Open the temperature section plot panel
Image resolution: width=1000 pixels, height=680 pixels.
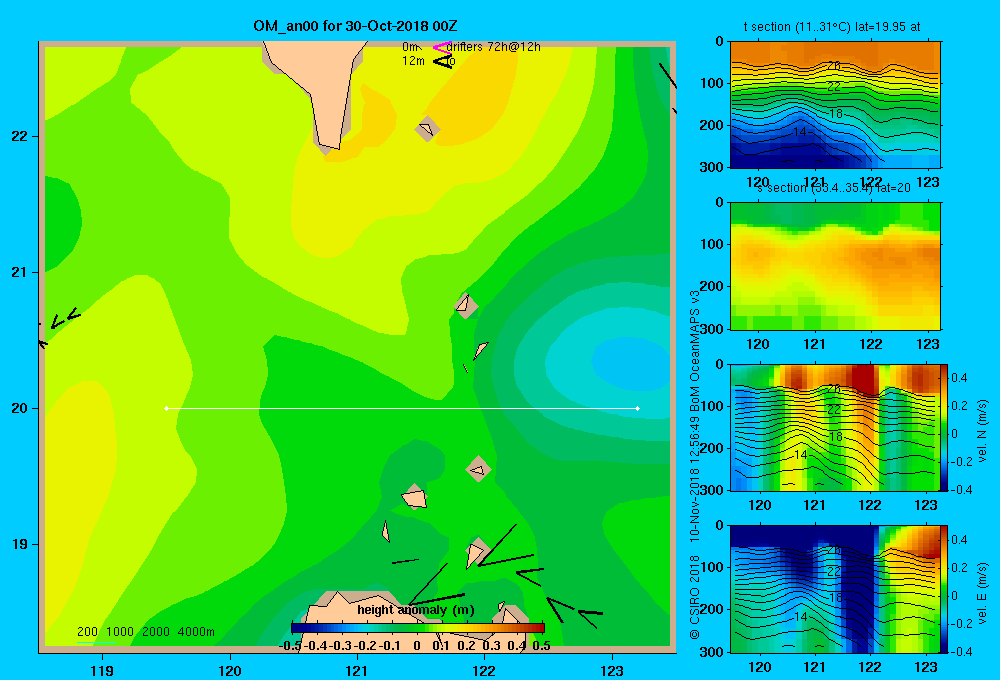pos(835,105)
